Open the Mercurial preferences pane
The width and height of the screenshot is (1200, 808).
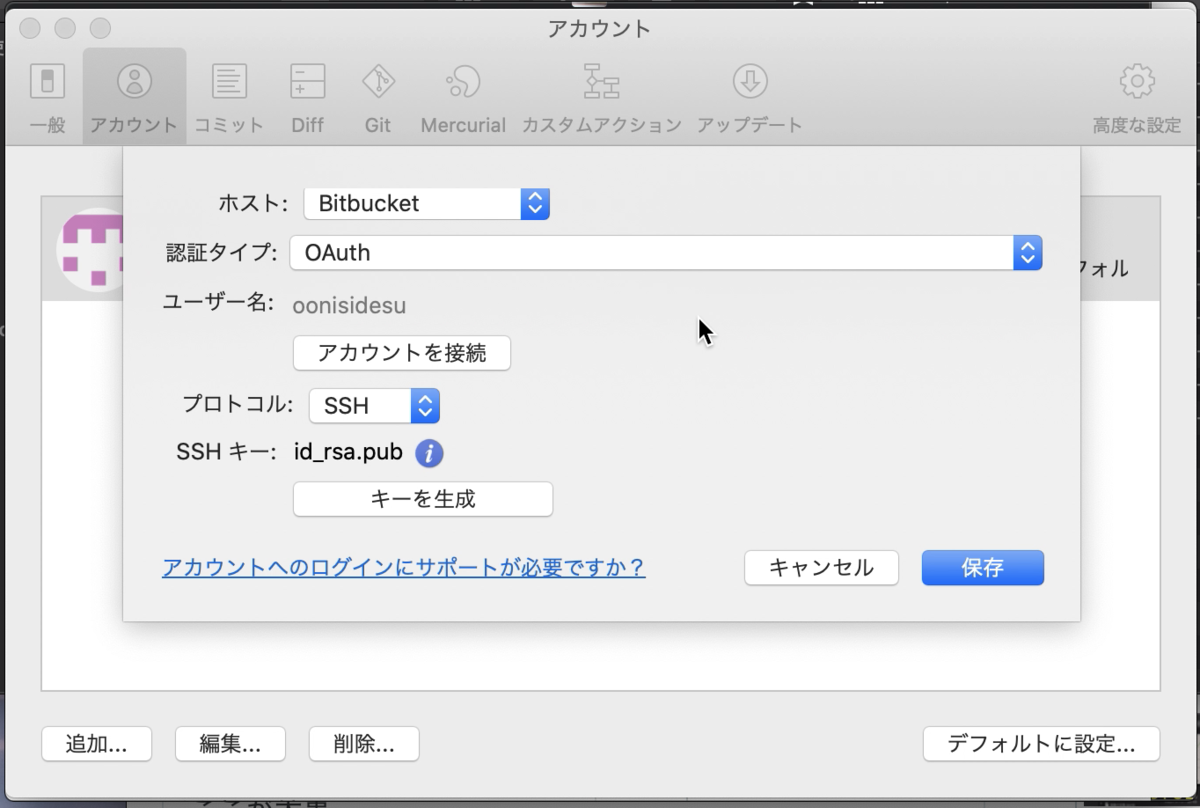[463, 97]
